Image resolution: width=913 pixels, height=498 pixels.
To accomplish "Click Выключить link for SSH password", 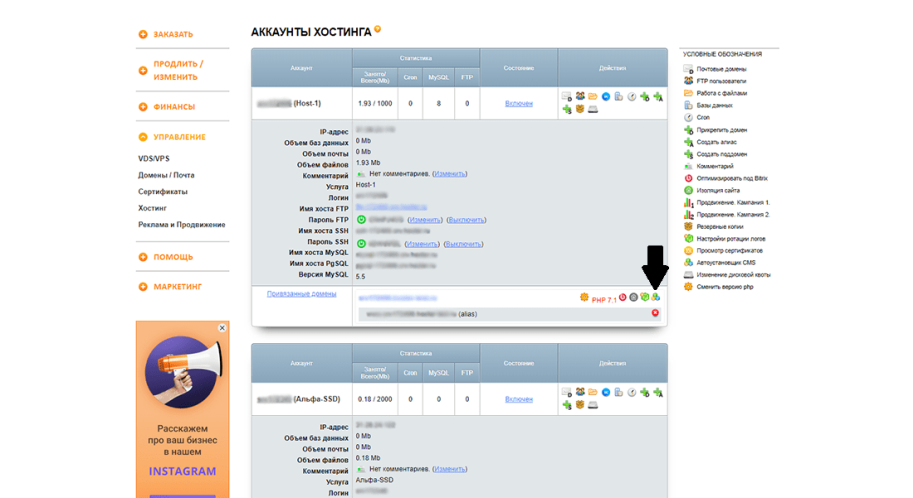I will tap(463, 244).
